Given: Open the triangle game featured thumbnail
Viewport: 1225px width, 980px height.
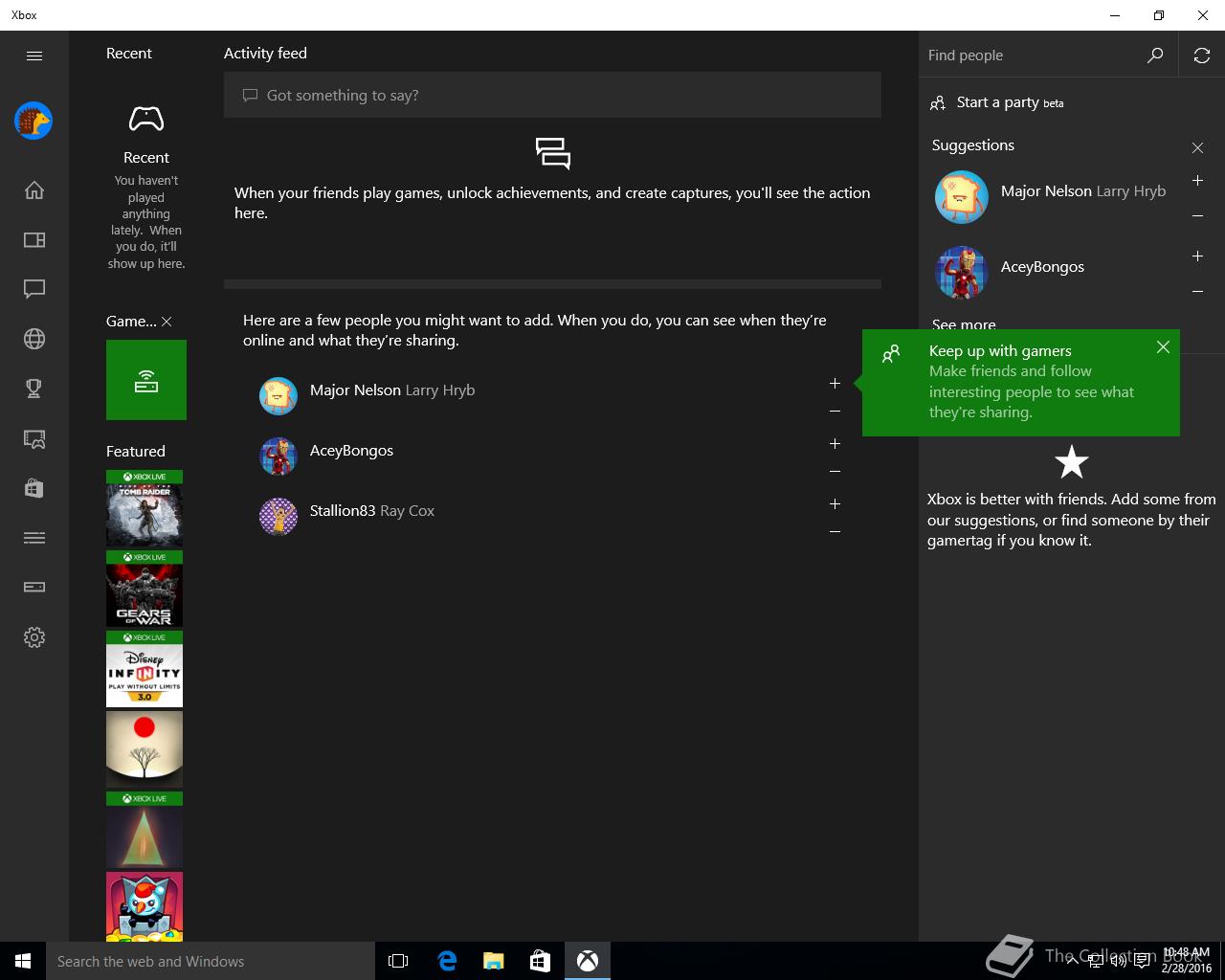Looking at the screenshot, I should click(x=145, y=830).
